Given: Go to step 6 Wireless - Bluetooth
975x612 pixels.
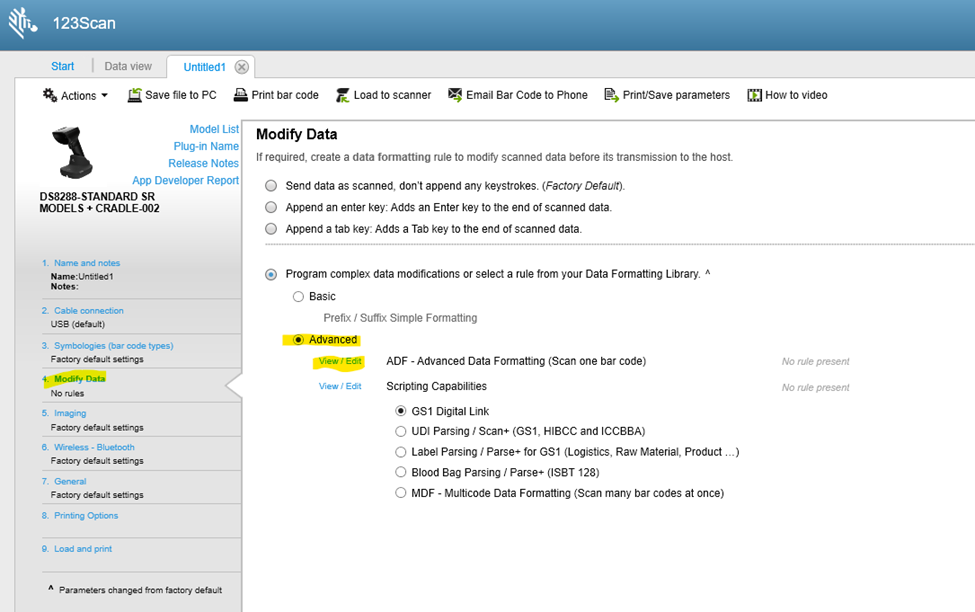Looking at the screenshot, I should tap(94, 447).
